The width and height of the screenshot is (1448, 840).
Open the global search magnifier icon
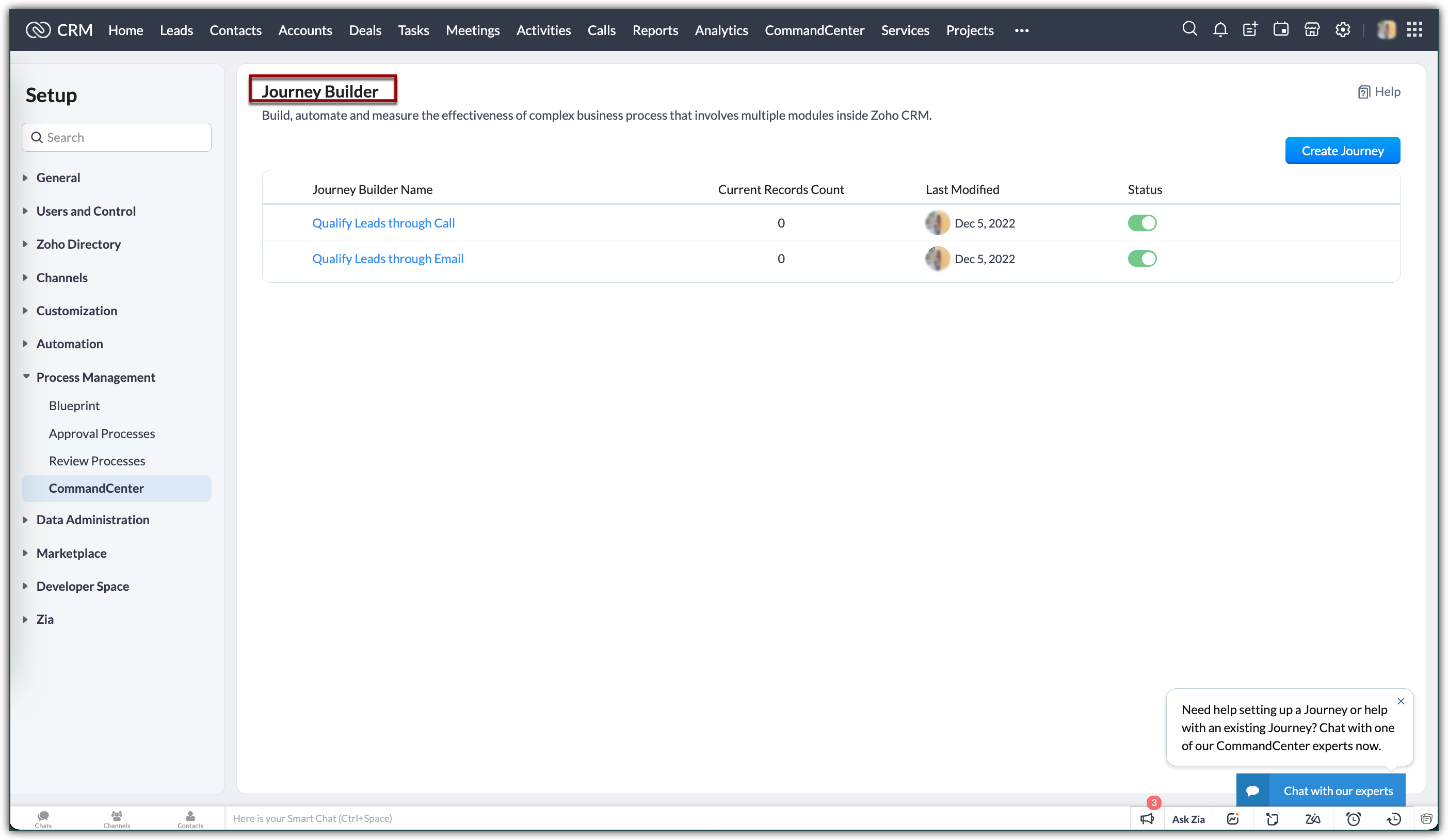1189,29
